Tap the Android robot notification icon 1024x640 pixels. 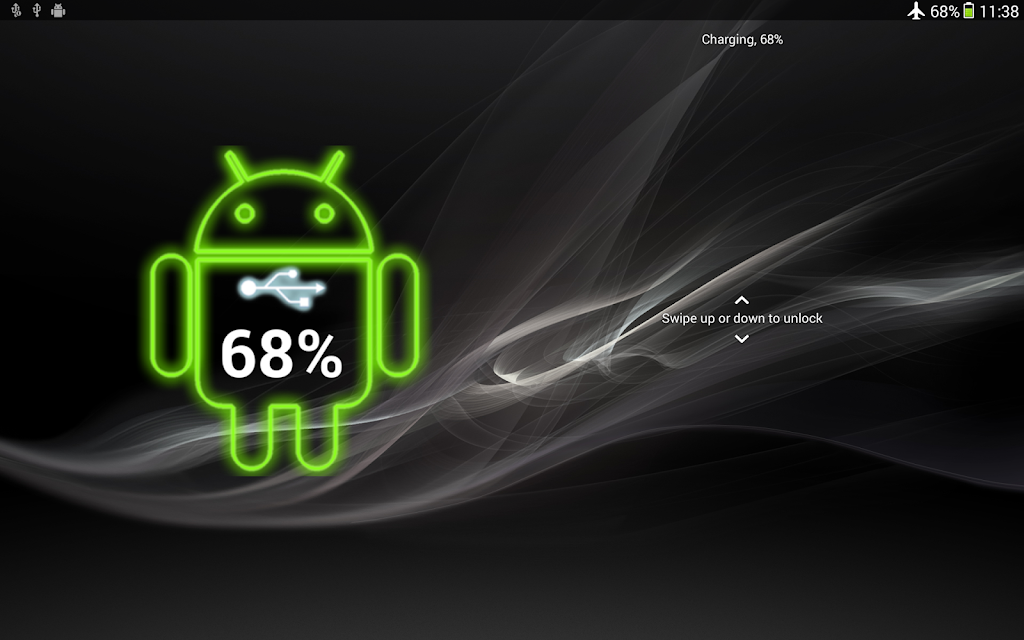coord(58,10)
